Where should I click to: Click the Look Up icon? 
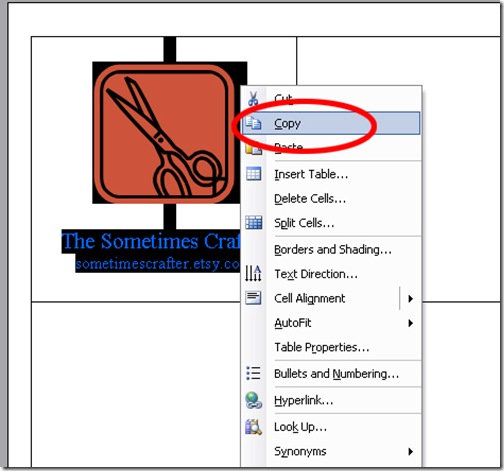click(253, 427)
